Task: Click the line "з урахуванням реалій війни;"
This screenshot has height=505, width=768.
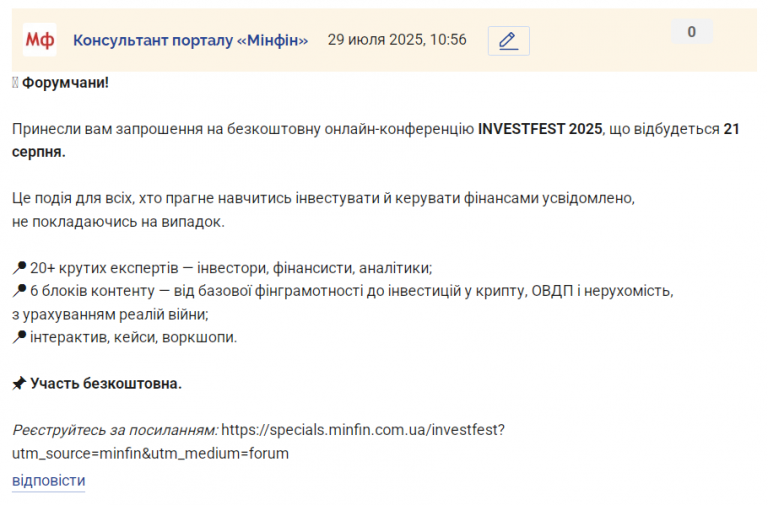Action: (x=110, y=314)
